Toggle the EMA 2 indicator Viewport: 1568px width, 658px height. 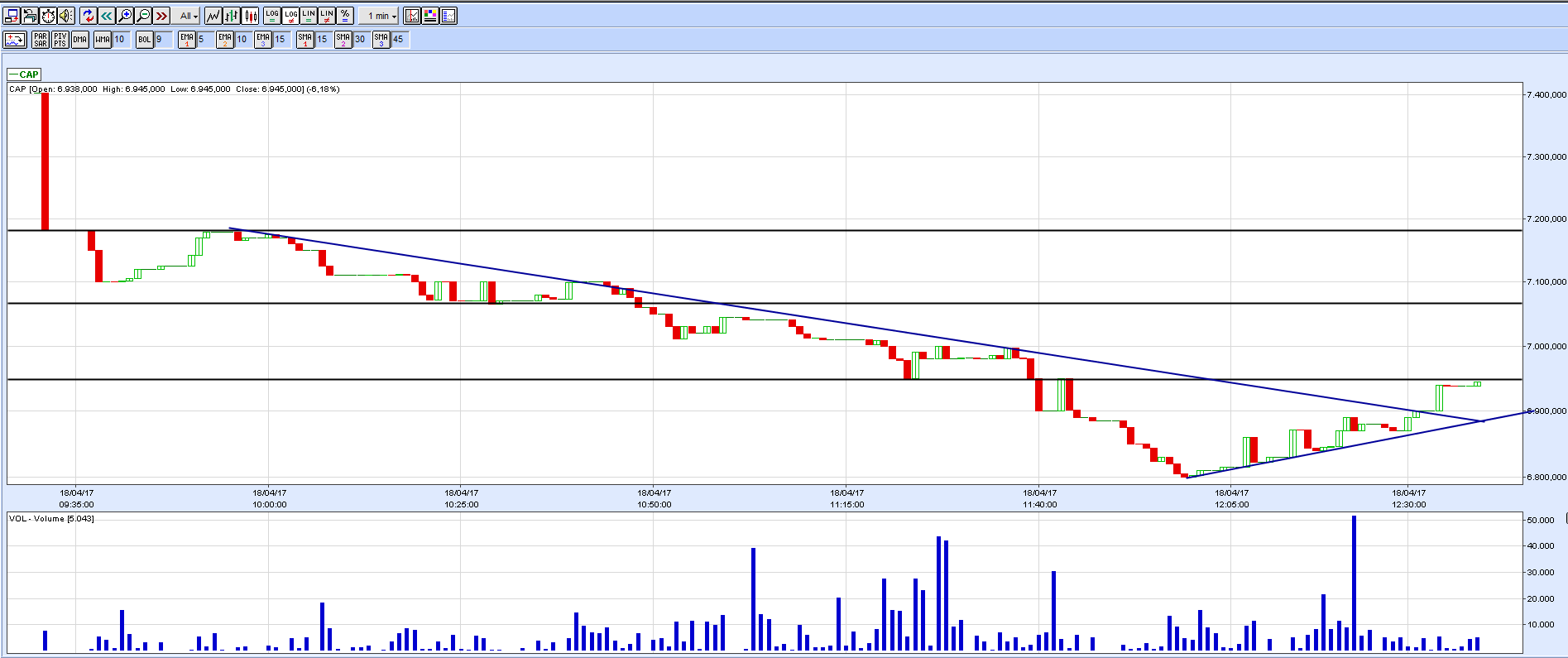click(x=225, y=39)
